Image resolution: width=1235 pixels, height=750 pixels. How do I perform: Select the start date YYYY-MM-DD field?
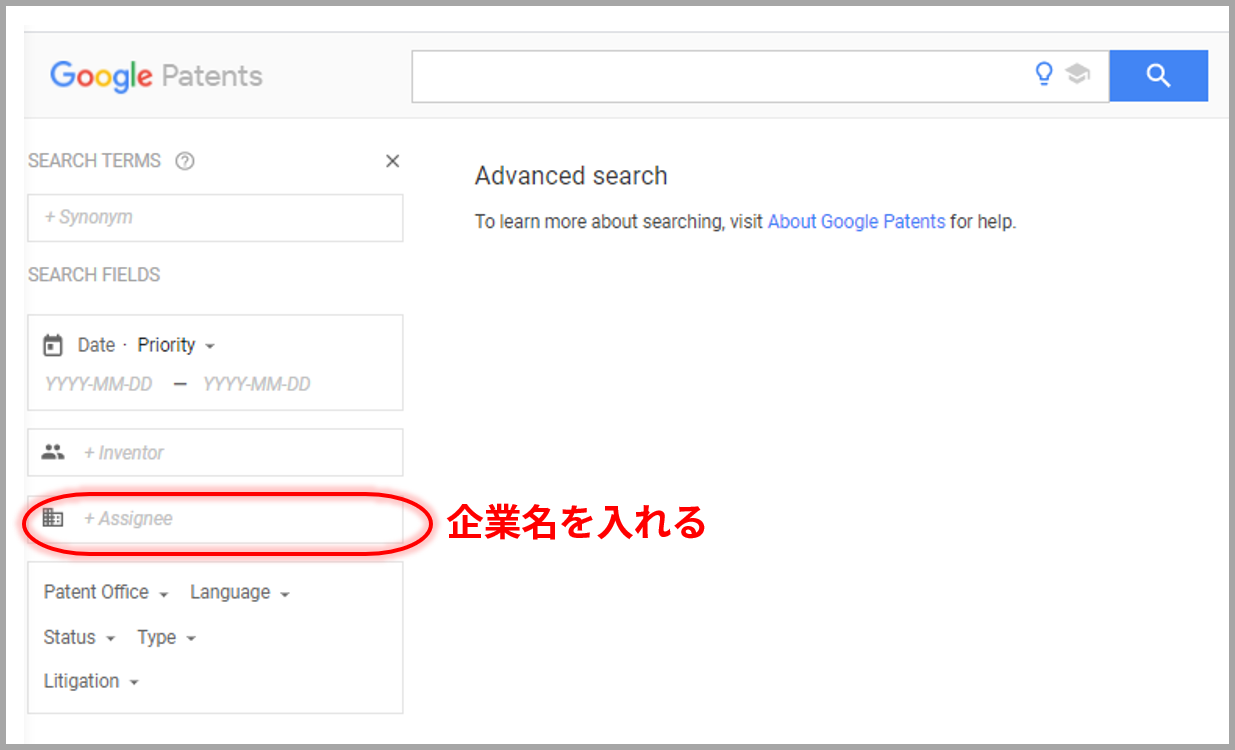click(99, 384)
